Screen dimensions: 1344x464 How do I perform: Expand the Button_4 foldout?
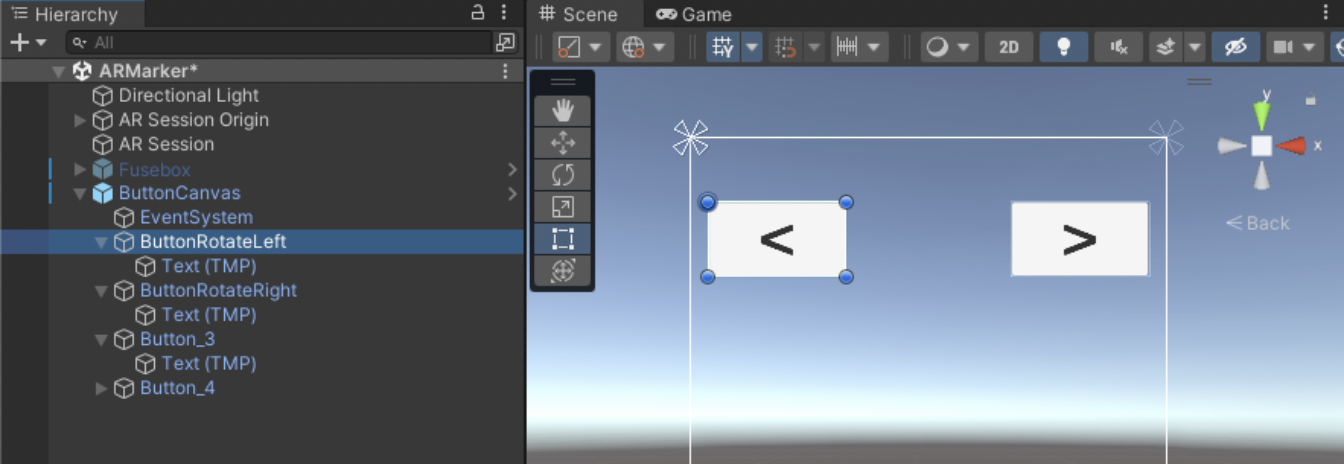101,388
